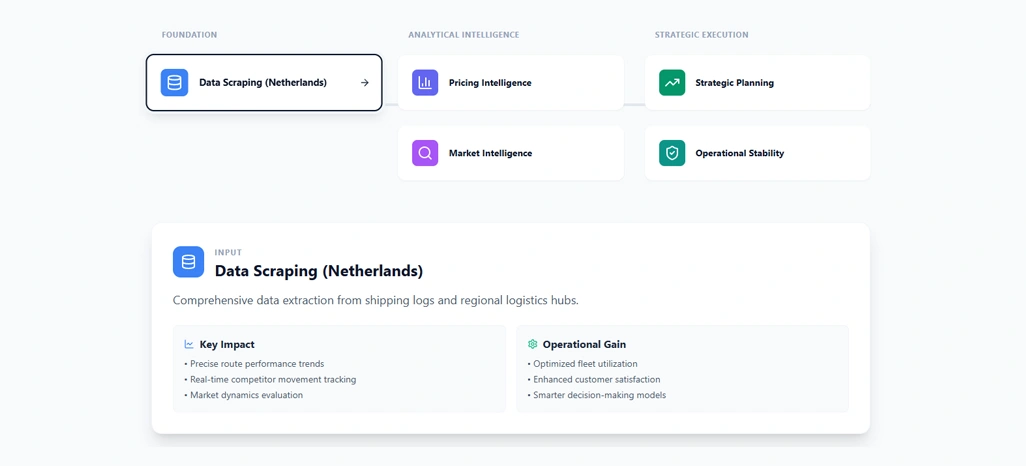Screen dimensions: 1026x466
Task: Choose the Strategic Planning card label
Action: tap(734, 83)
